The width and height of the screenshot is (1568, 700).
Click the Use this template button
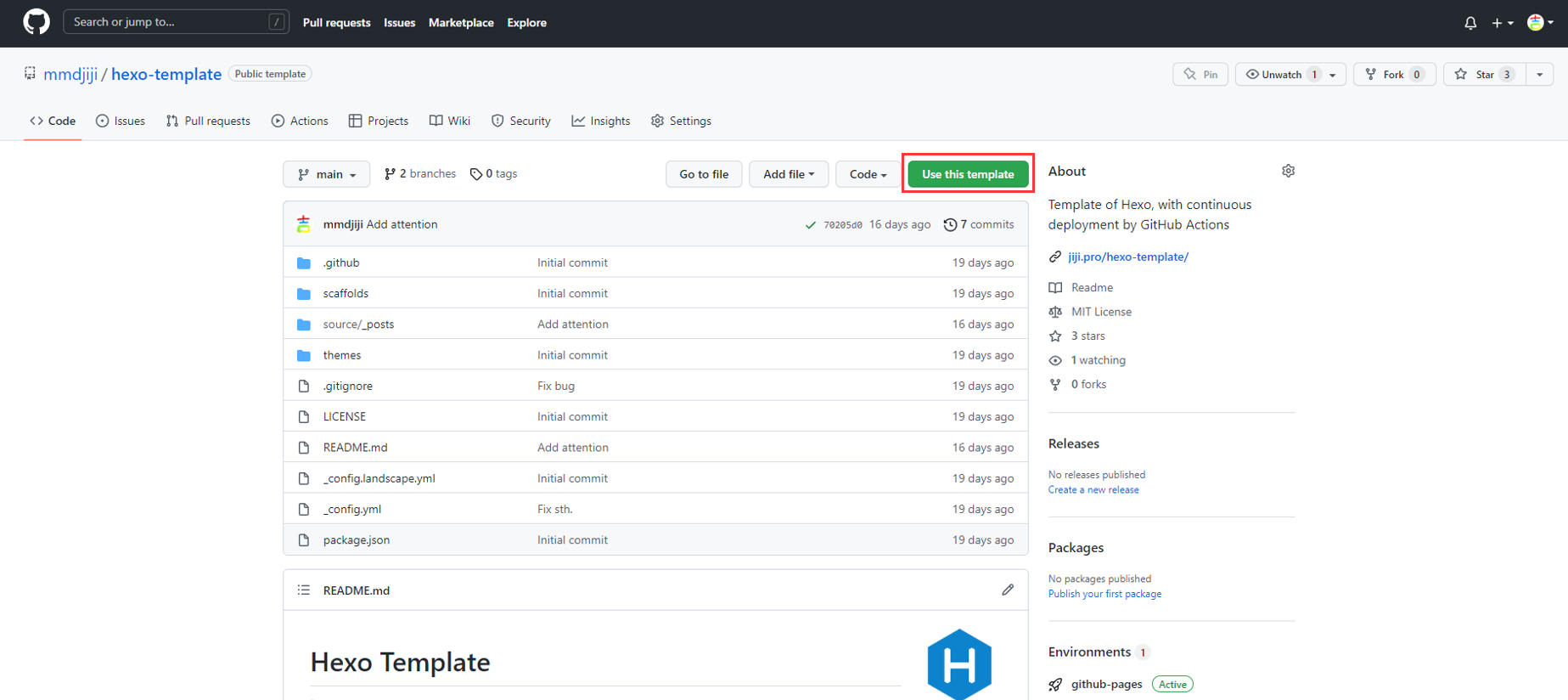[x=968, y=174]
